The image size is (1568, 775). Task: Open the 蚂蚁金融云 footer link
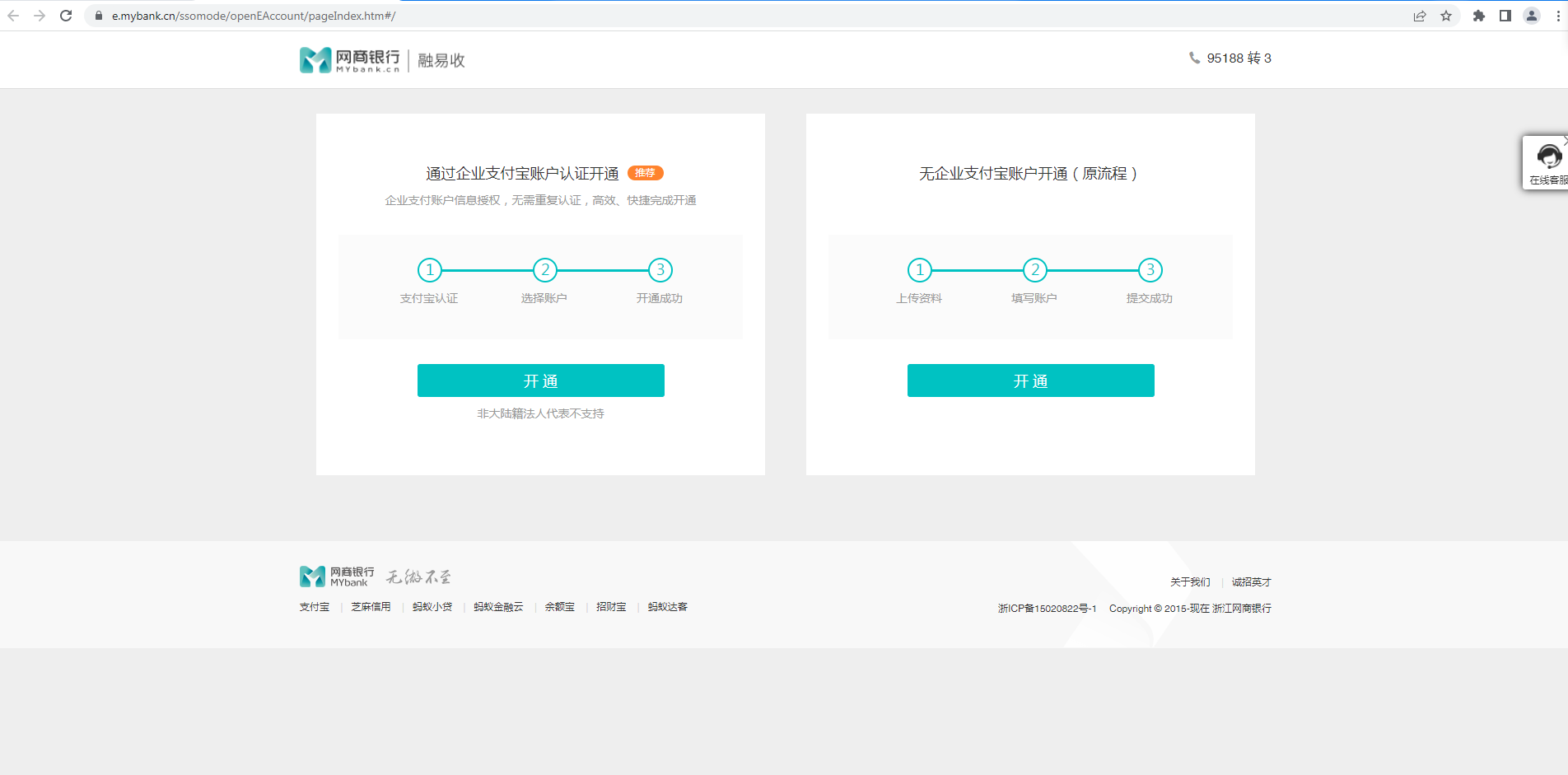498,607
